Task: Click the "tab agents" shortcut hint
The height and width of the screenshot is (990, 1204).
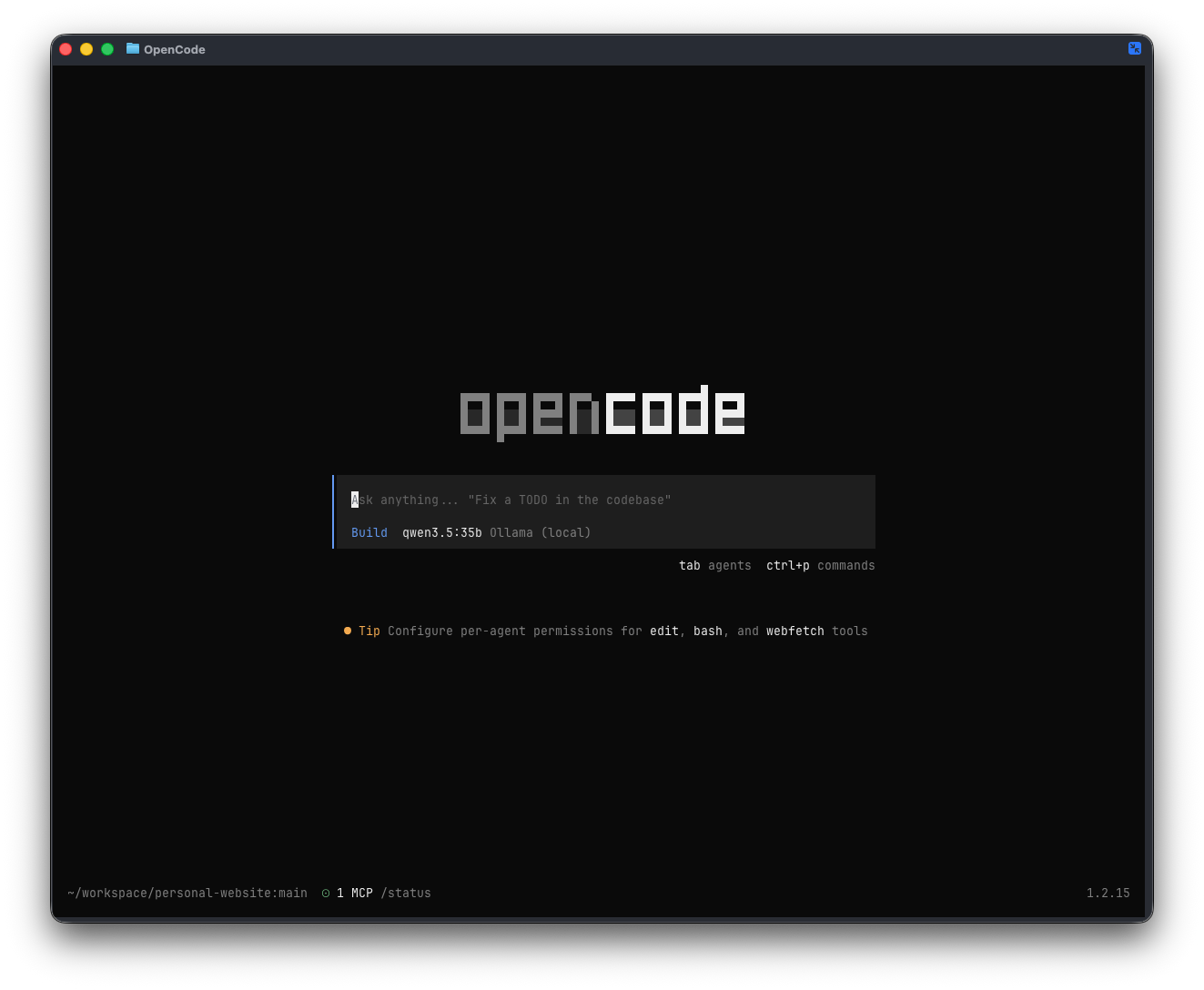Action: [714, 565]
